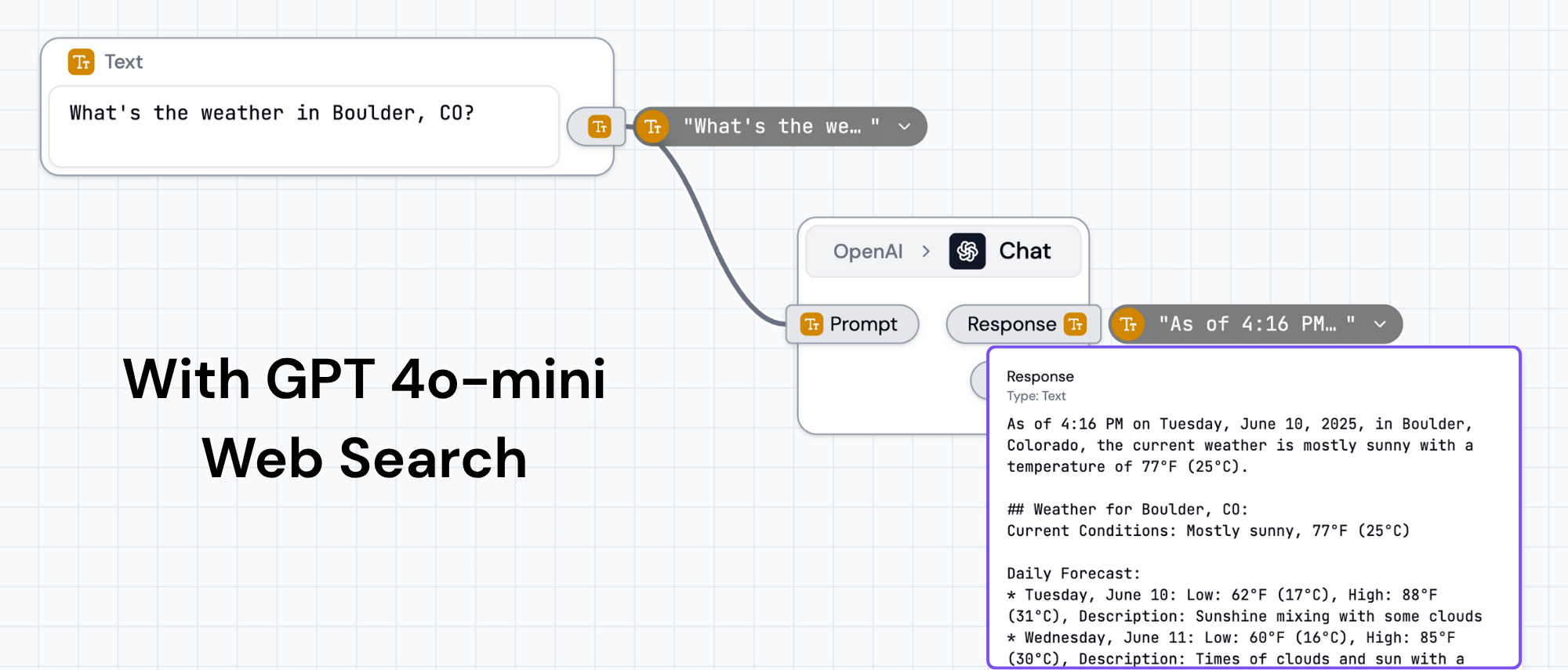1568x670 pixels.
Task: Click the Text node type icon in header
Action: click(x=81, y=62)
